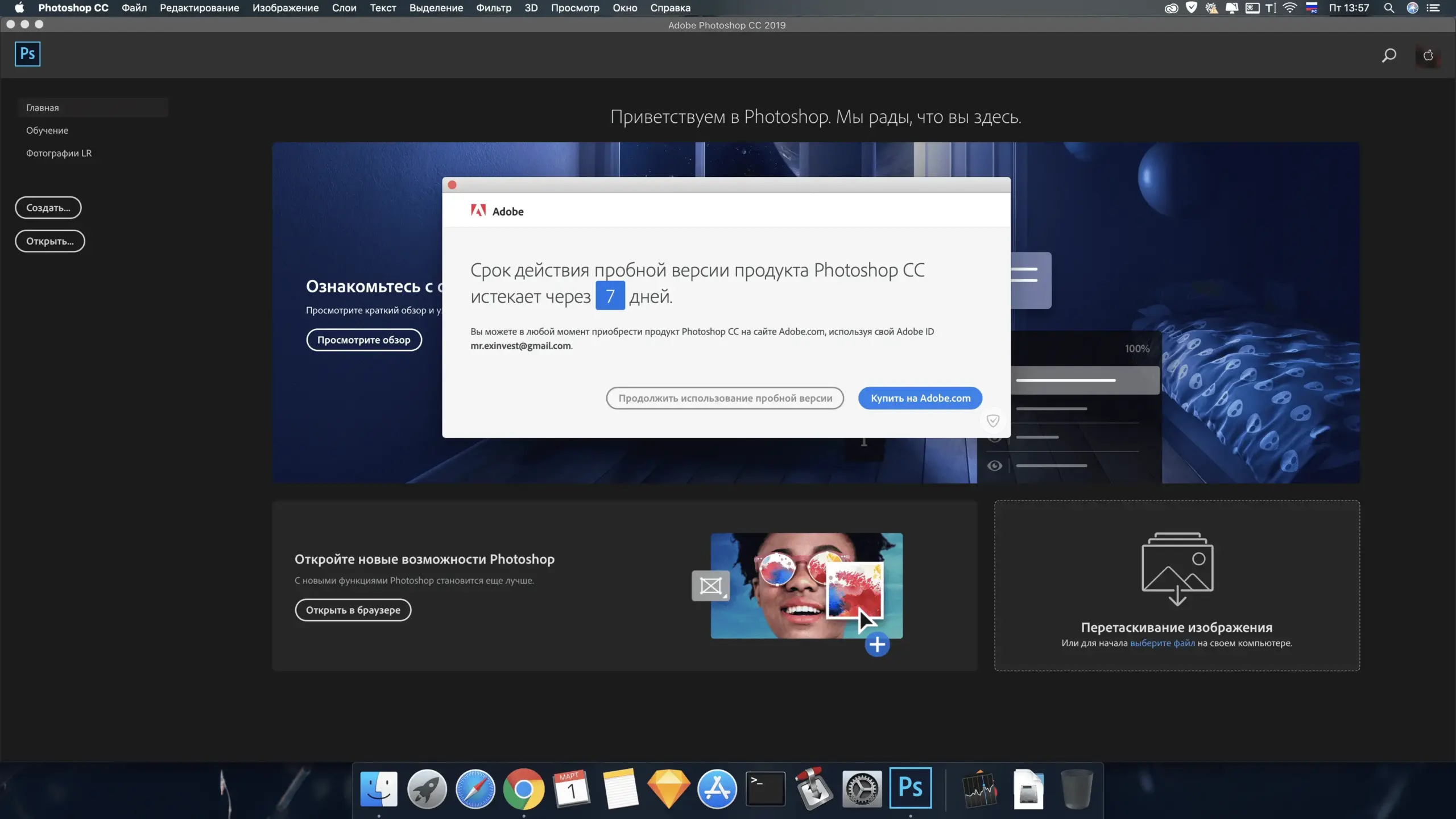Open the search magnifier in Photoshop header
The image size is (1456, 819).
(1389, 55)
